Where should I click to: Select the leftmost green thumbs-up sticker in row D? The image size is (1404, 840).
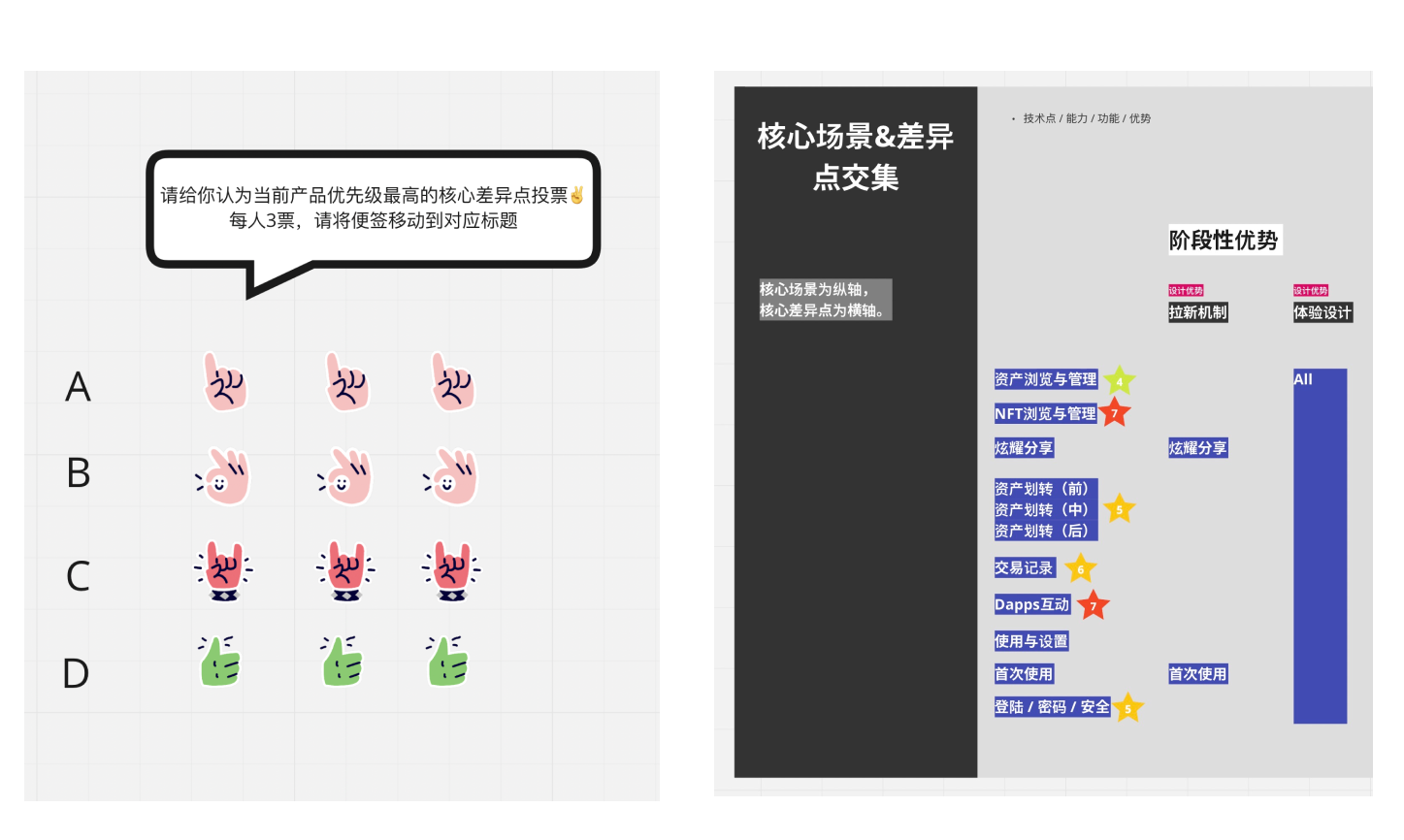click(220, 662)
